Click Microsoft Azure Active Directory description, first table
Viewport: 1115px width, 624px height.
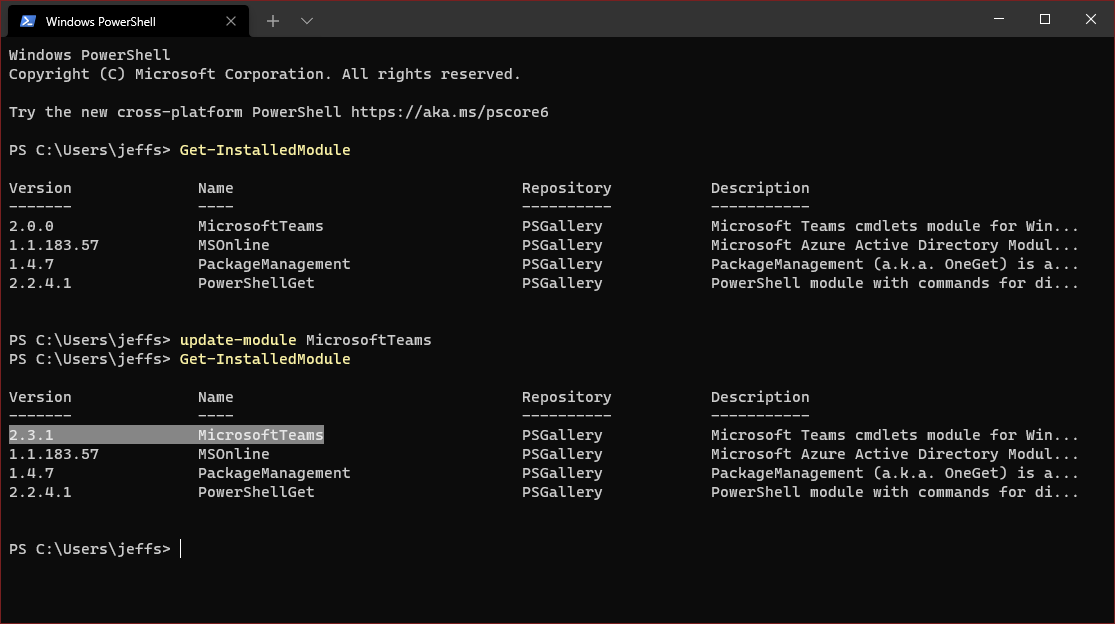coord(895,245)
